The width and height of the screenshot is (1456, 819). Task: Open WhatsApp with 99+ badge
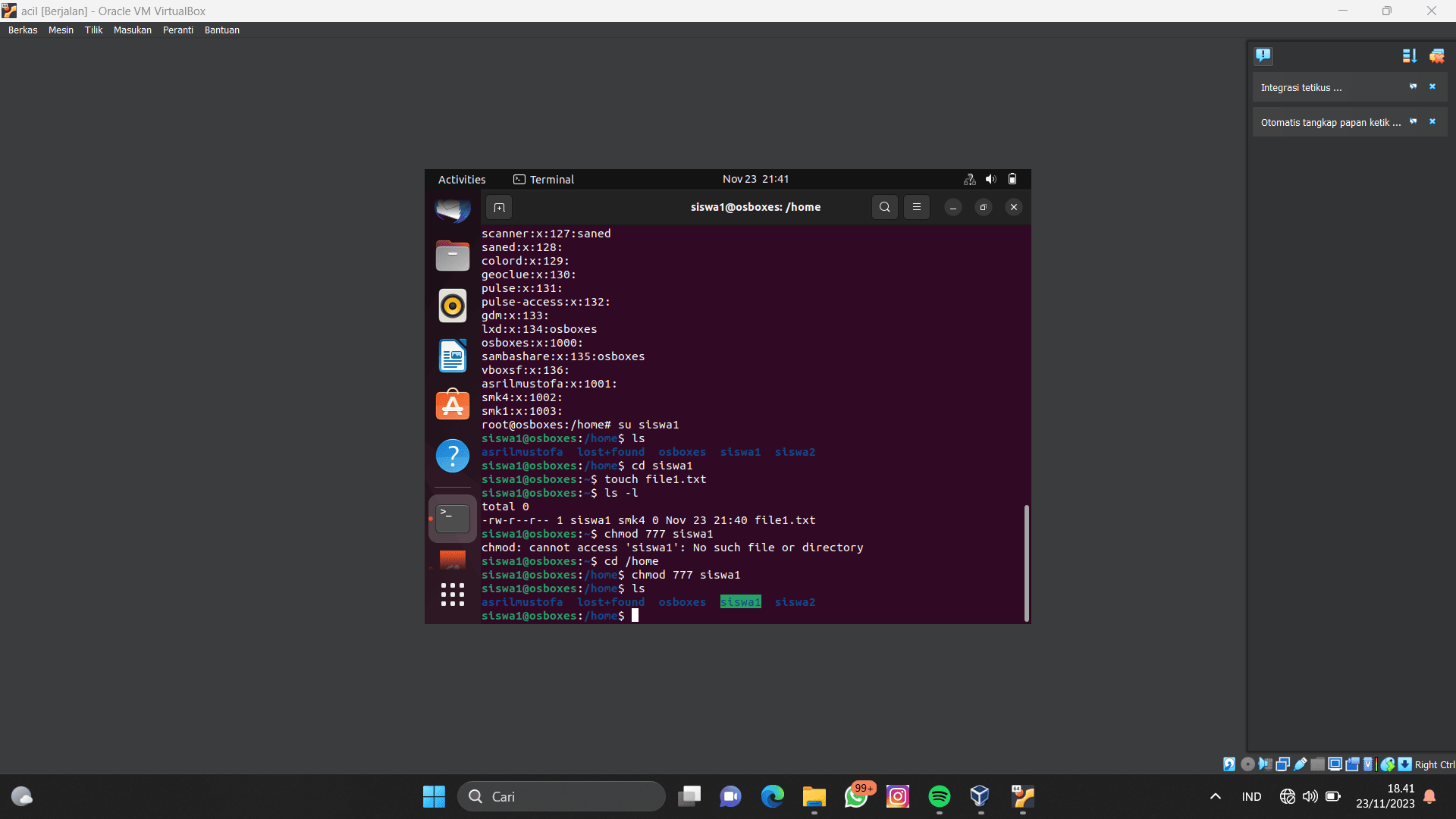coord(856,796)
